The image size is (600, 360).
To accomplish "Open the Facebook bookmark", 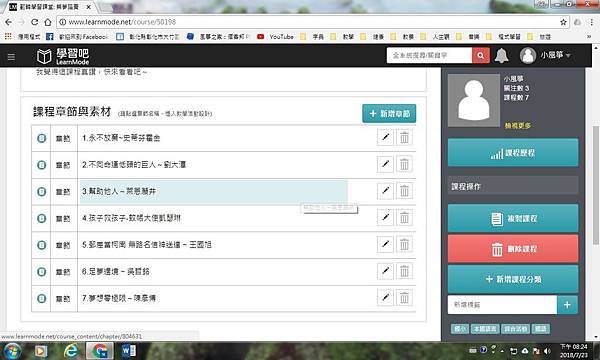I will [77, 37].
